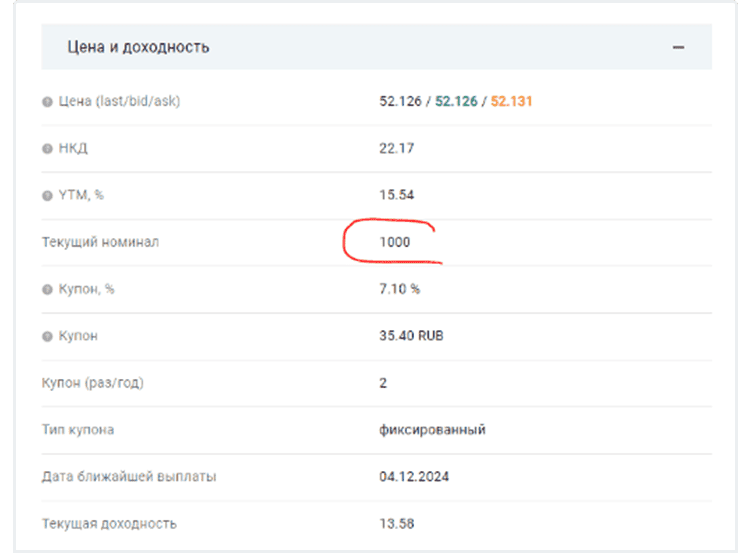Click the green bid price value
The image size is (751, 553).
[456, 101]
